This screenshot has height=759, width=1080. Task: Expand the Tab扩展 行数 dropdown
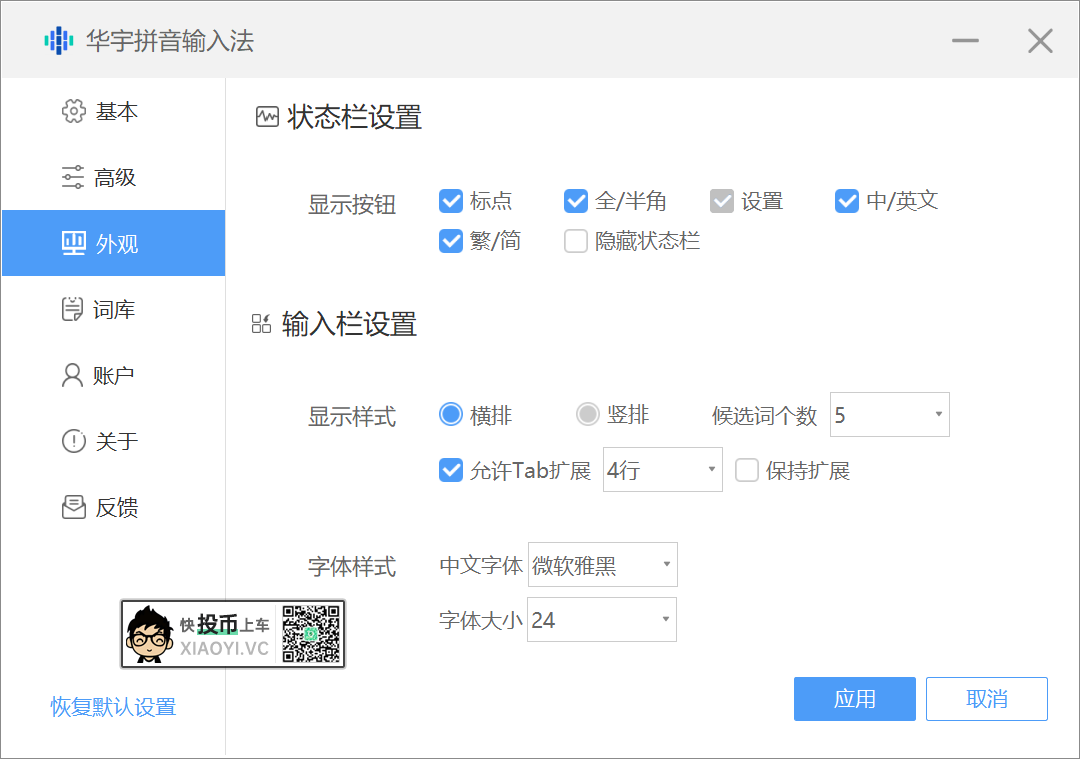[662, 469]
